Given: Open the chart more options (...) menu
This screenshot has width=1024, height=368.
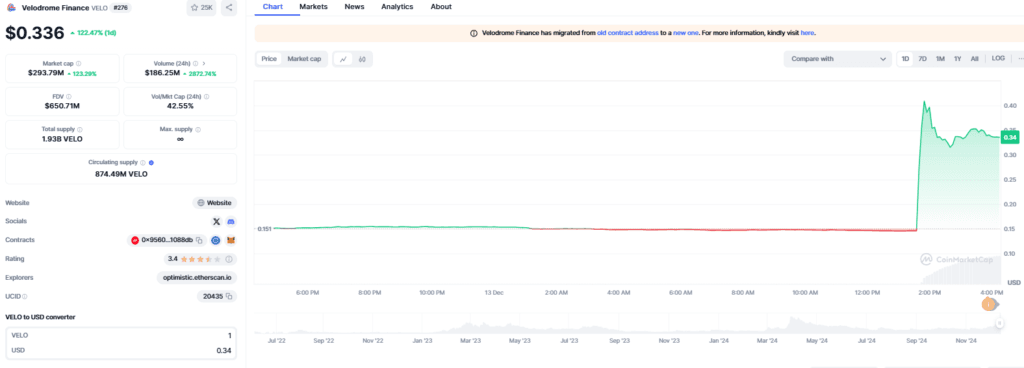Looking at the screenshot, I should pyautogui.click(x=1020, y=59).
